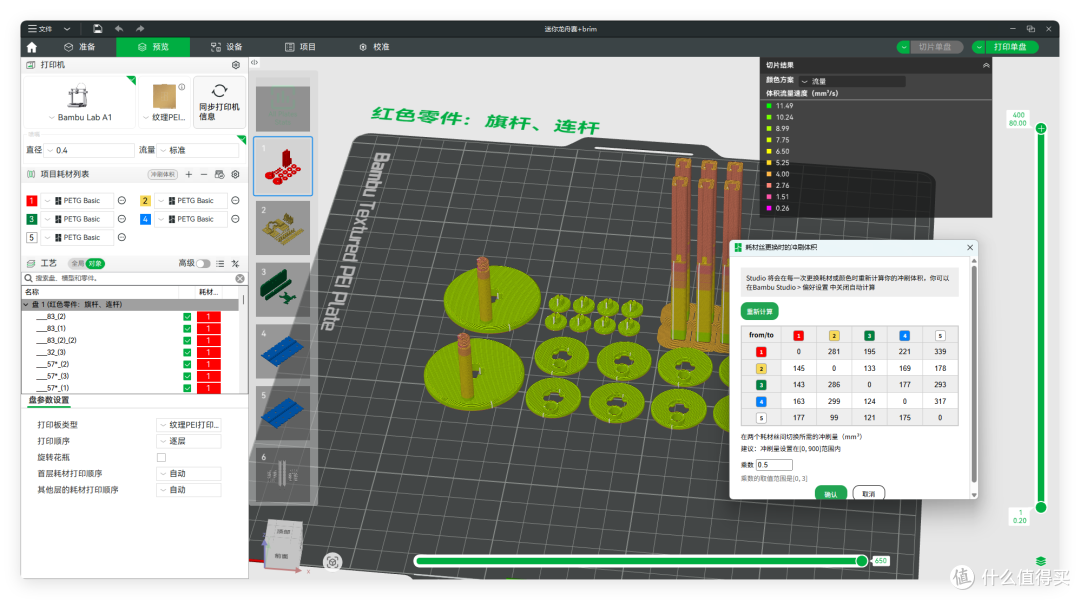1080x600 pixels.
Task: Click the reset view icon below the viewport
Action: [x=332, y=562]
